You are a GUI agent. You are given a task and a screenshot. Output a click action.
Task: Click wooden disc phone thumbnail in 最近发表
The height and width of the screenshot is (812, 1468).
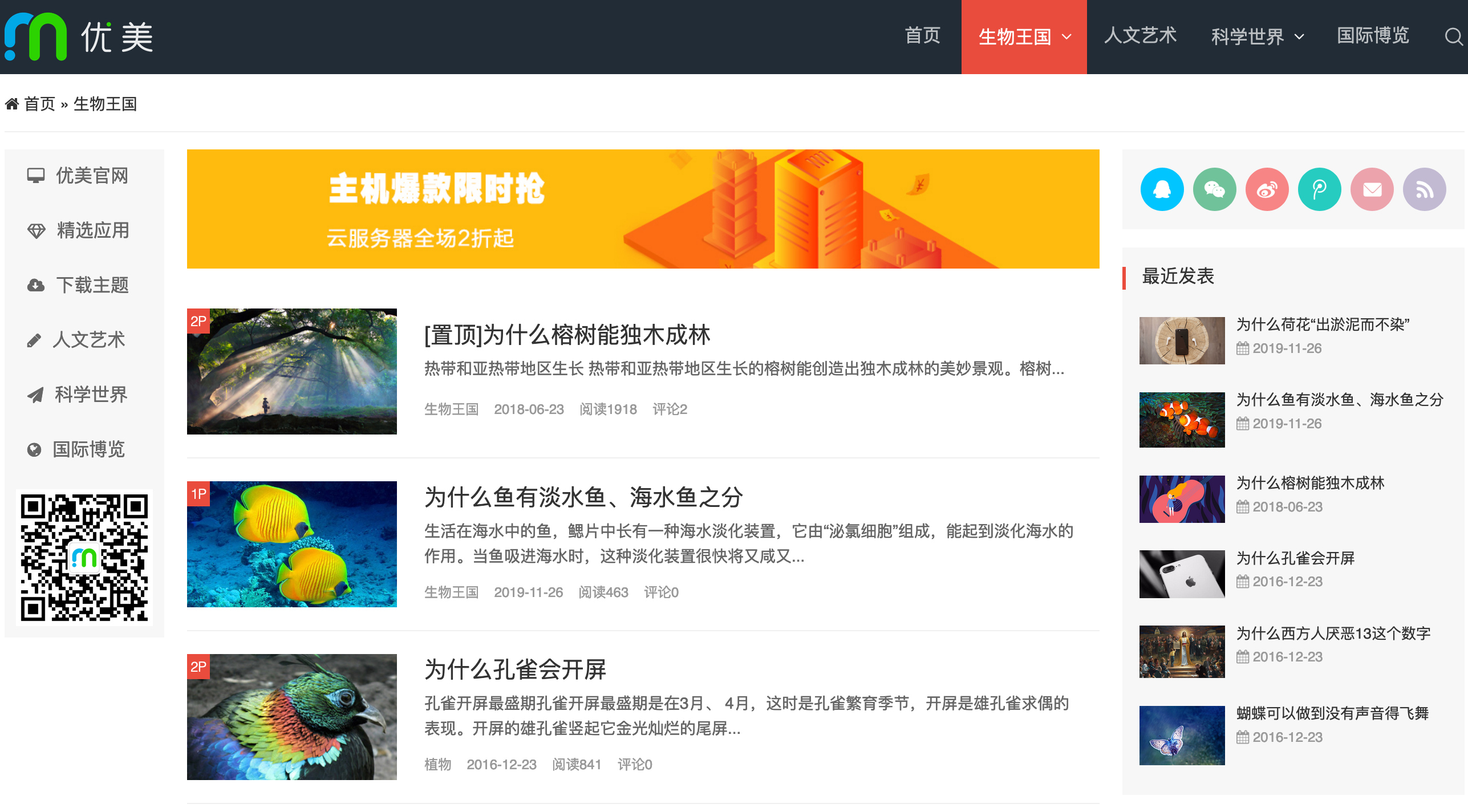click(1182, 340)
